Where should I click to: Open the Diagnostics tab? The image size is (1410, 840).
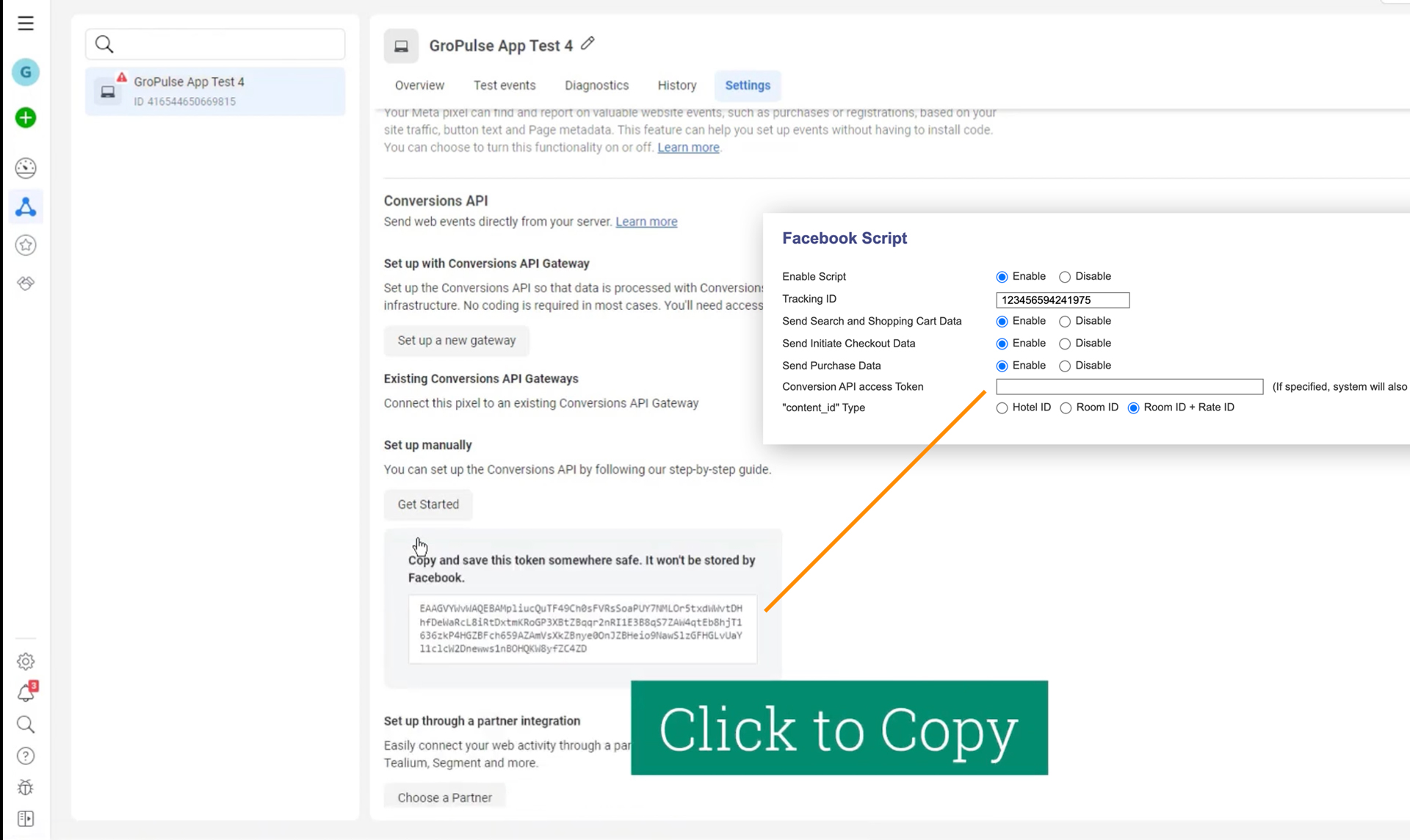click(x=596, y=85)
